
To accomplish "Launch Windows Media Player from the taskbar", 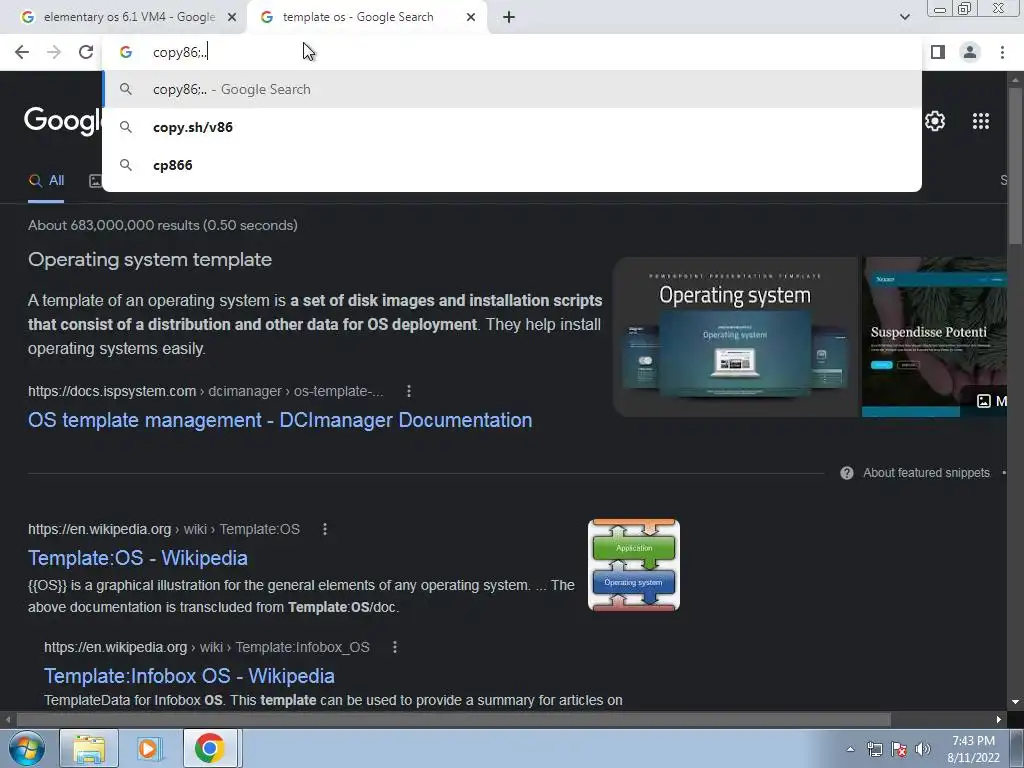I will pos(150,748).
